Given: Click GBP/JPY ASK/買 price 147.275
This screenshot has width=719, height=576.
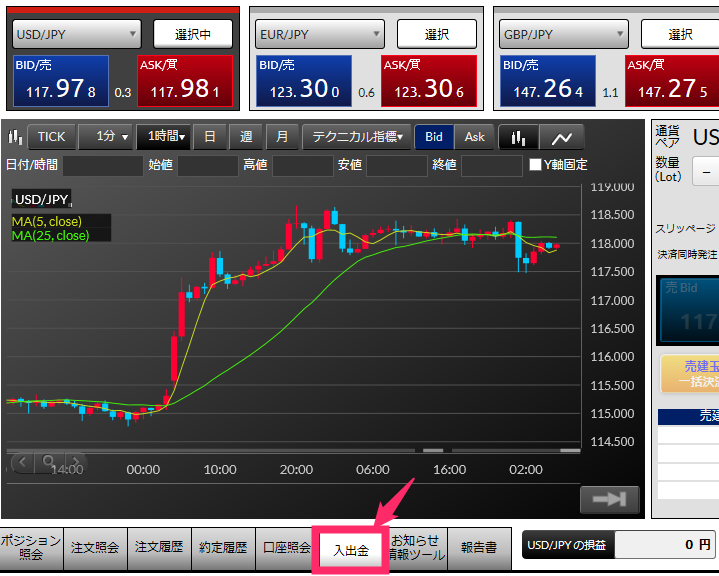Looking at the screenshot, I should pos(672,81).
